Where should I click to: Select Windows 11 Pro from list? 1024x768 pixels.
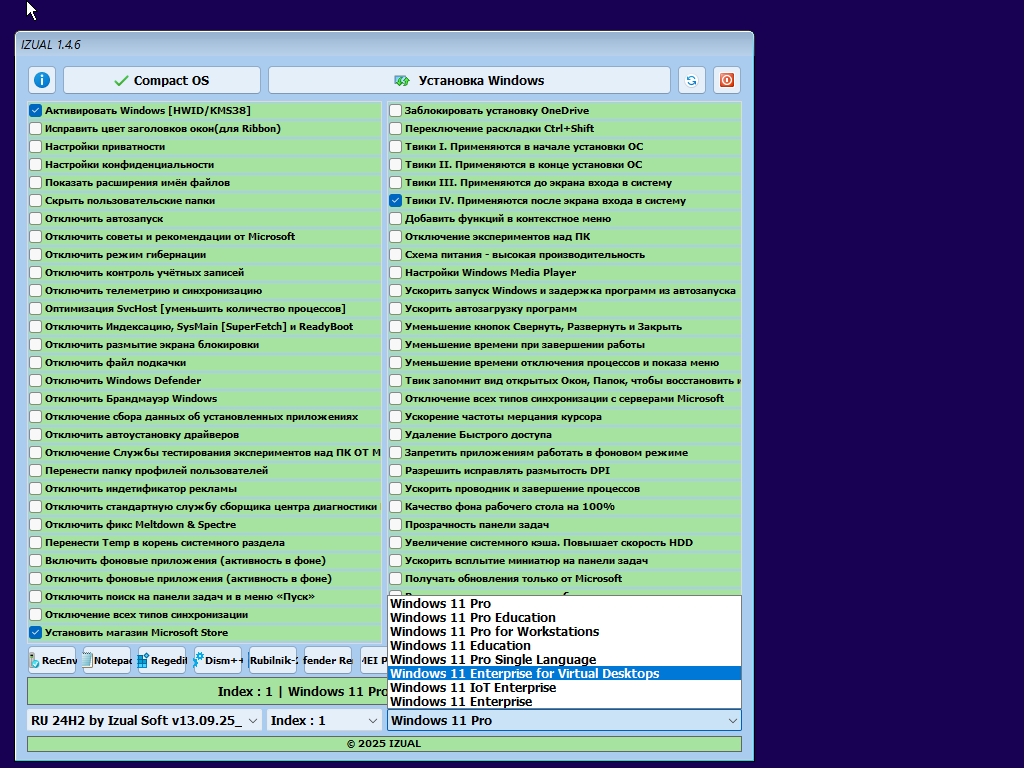[564, 603]
